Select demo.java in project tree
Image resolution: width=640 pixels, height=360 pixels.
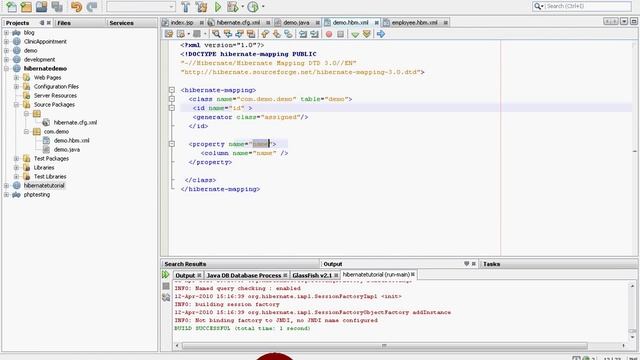pyautogui.click(x=67, y=149)
